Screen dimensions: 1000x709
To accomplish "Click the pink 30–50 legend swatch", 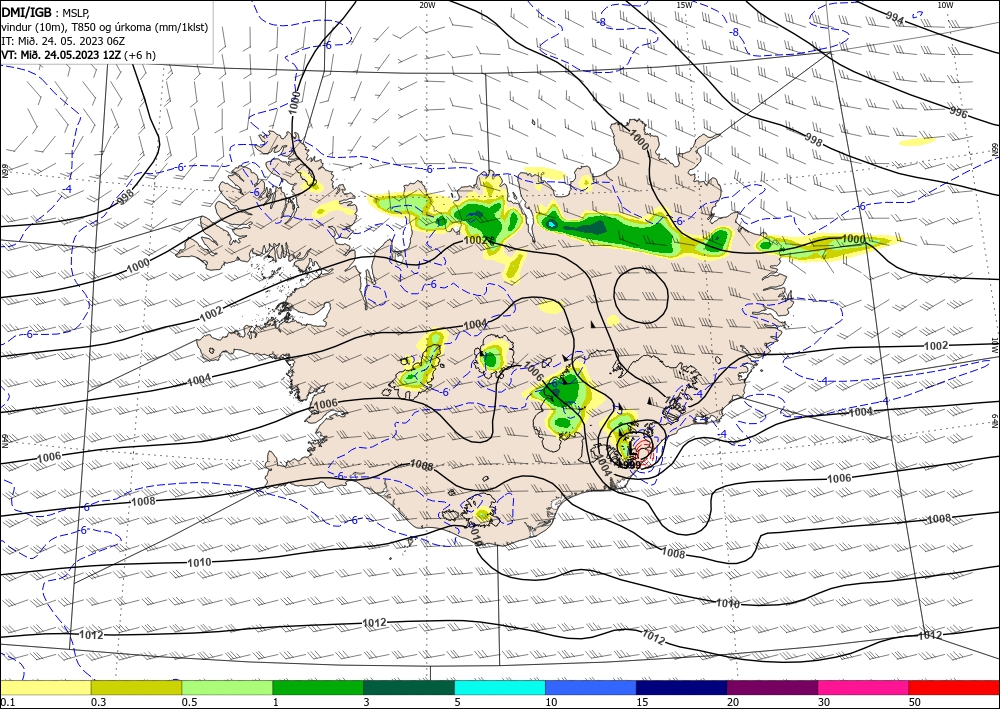I will coord(864,687).
